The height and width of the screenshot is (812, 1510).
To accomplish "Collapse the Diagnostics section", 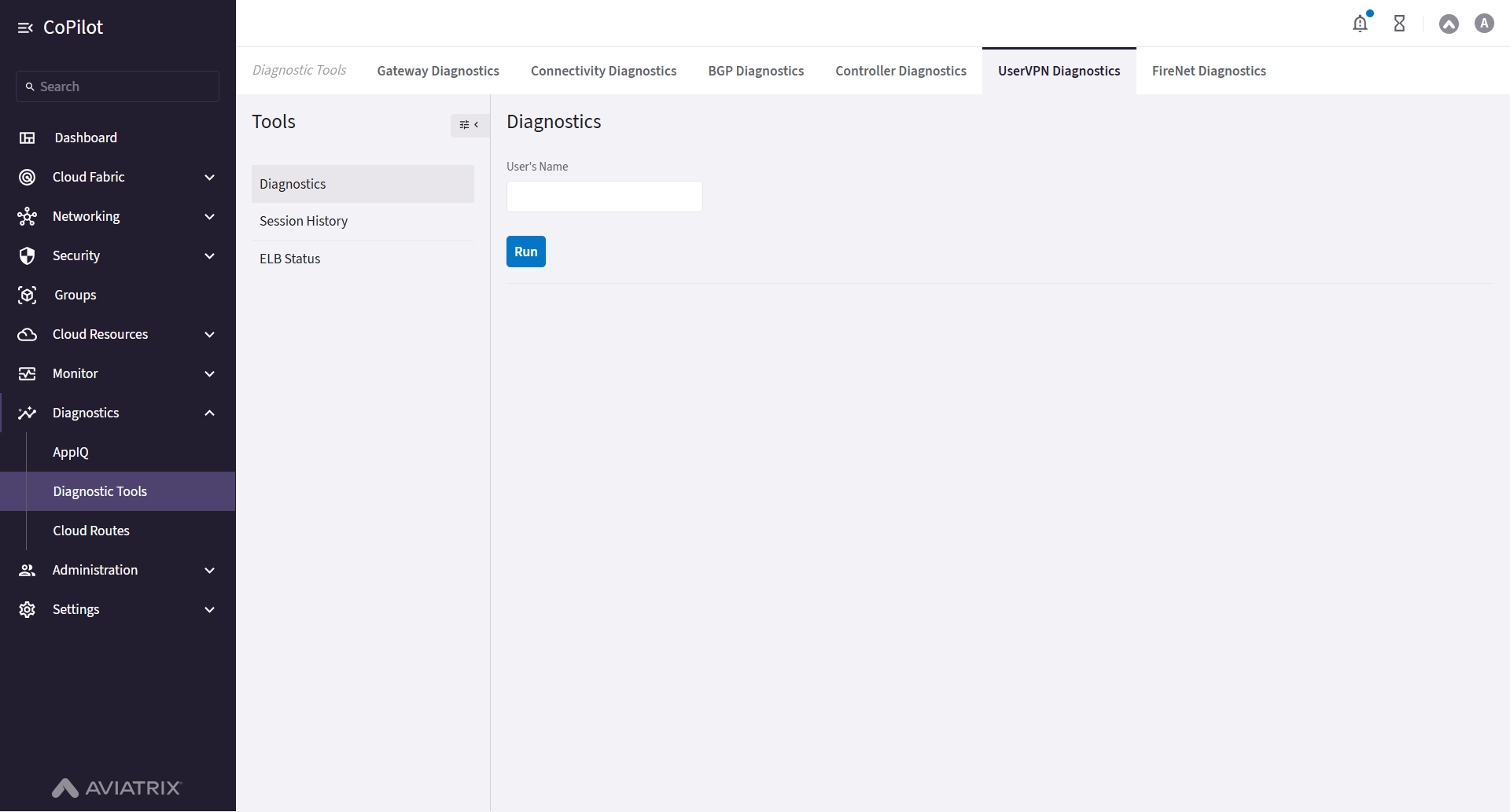I will (209, 413).
